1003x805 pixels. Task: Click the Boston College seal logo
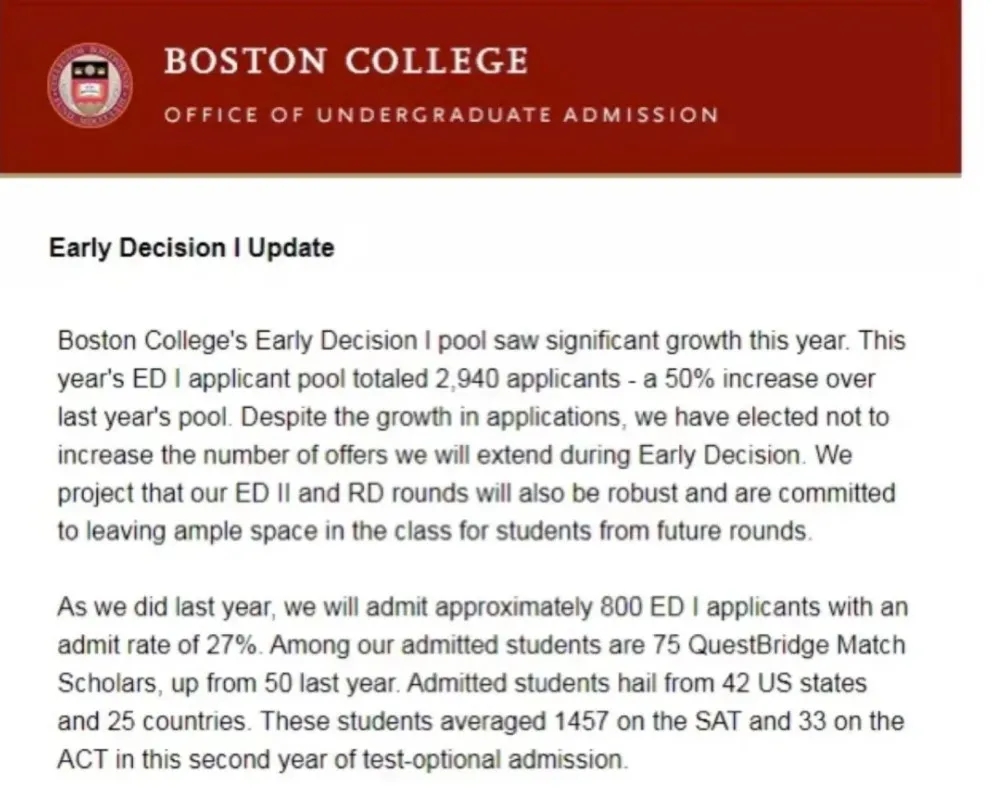pyautogui.click(x=90, y=85)
